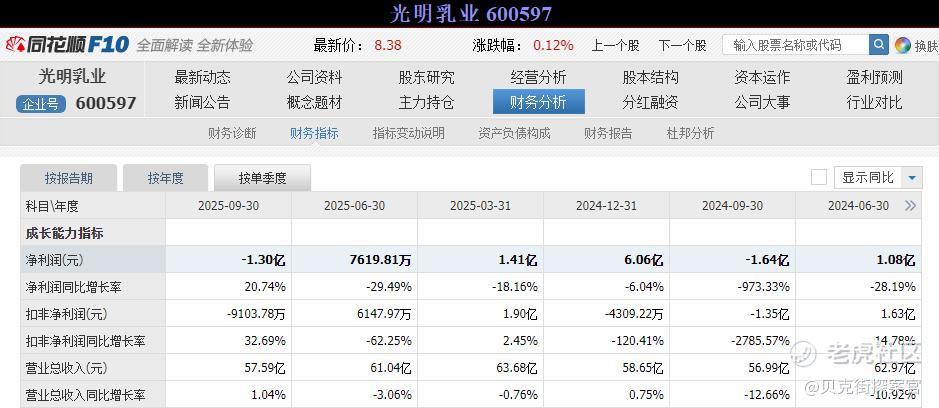Click the 2025-03-31 column header
The height and width of the screenshot is (408, 939).
pos(480,206)
